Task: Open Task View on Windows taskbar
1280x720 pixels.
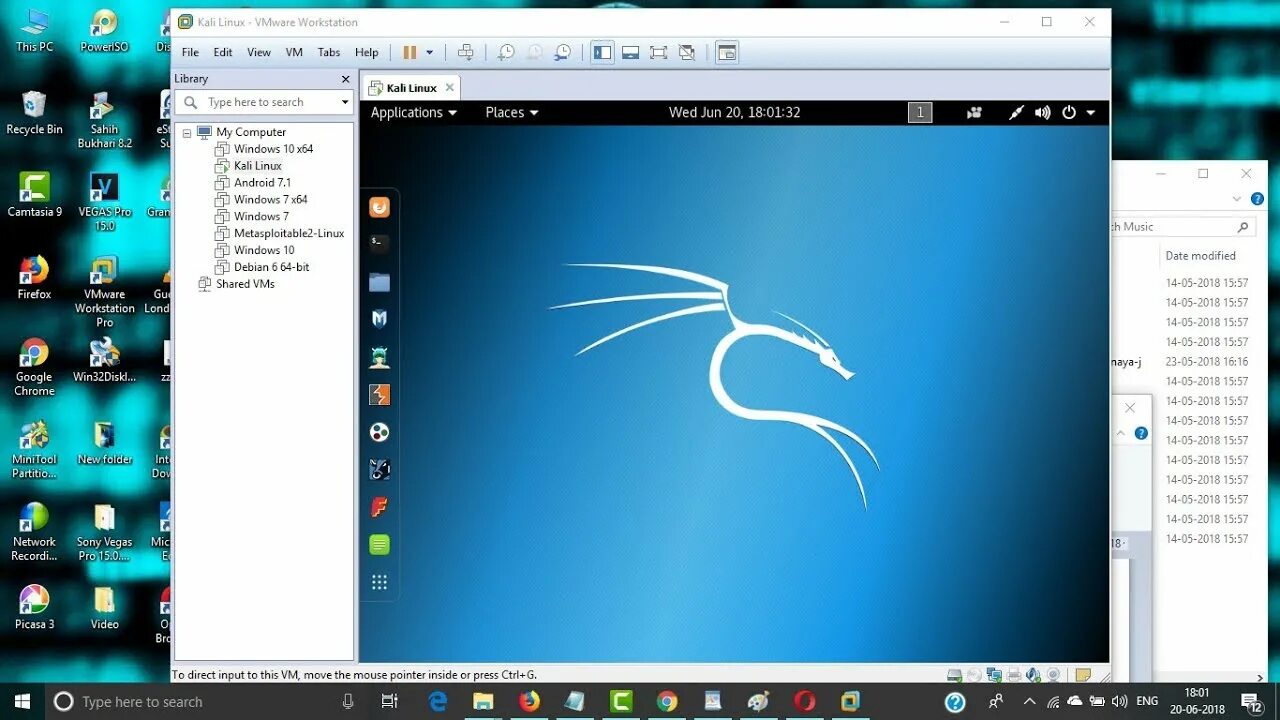Action: [x=390, y=702]
